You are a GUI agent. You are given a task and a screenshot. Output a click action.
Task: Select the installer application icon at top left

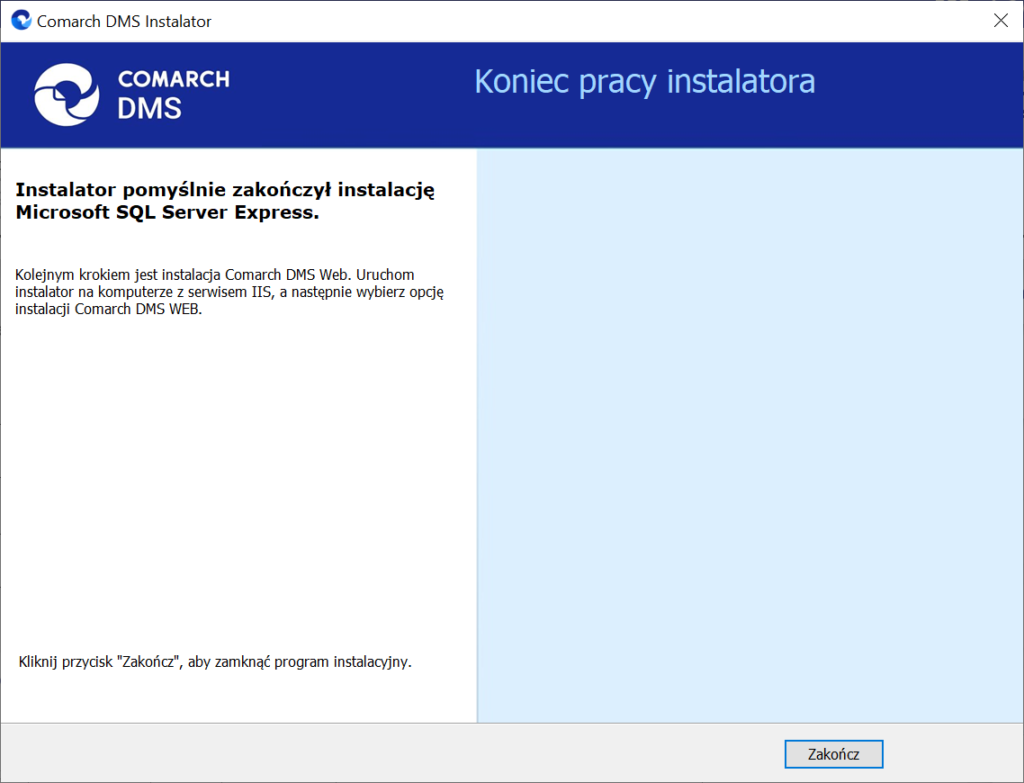point(20,20)
